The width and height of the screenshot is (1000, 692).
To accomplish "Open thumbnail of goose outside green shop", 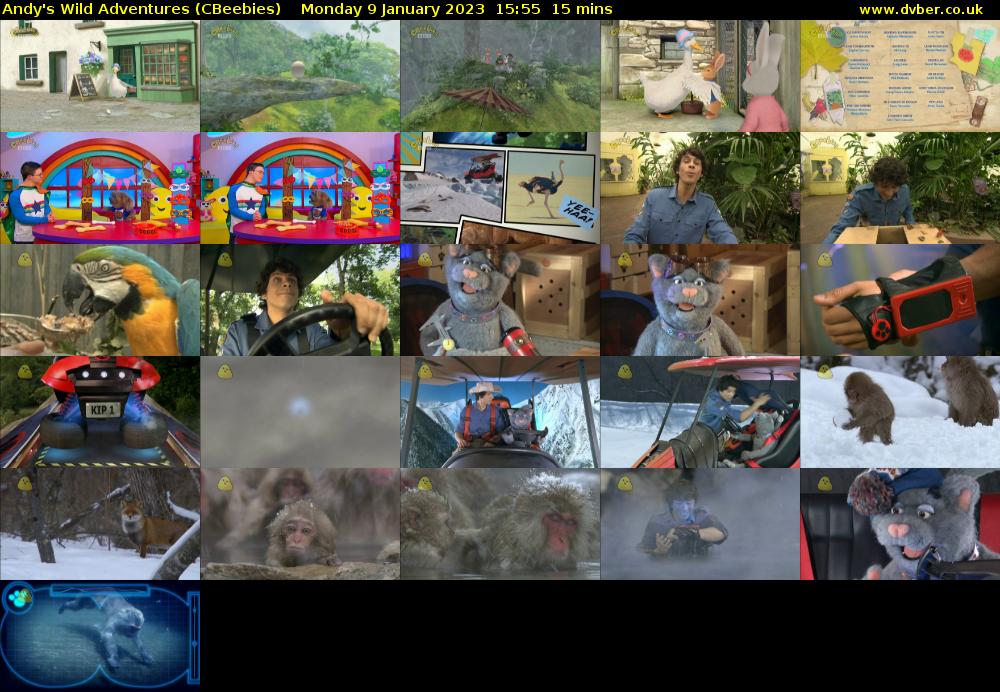I will click(99, 76).
